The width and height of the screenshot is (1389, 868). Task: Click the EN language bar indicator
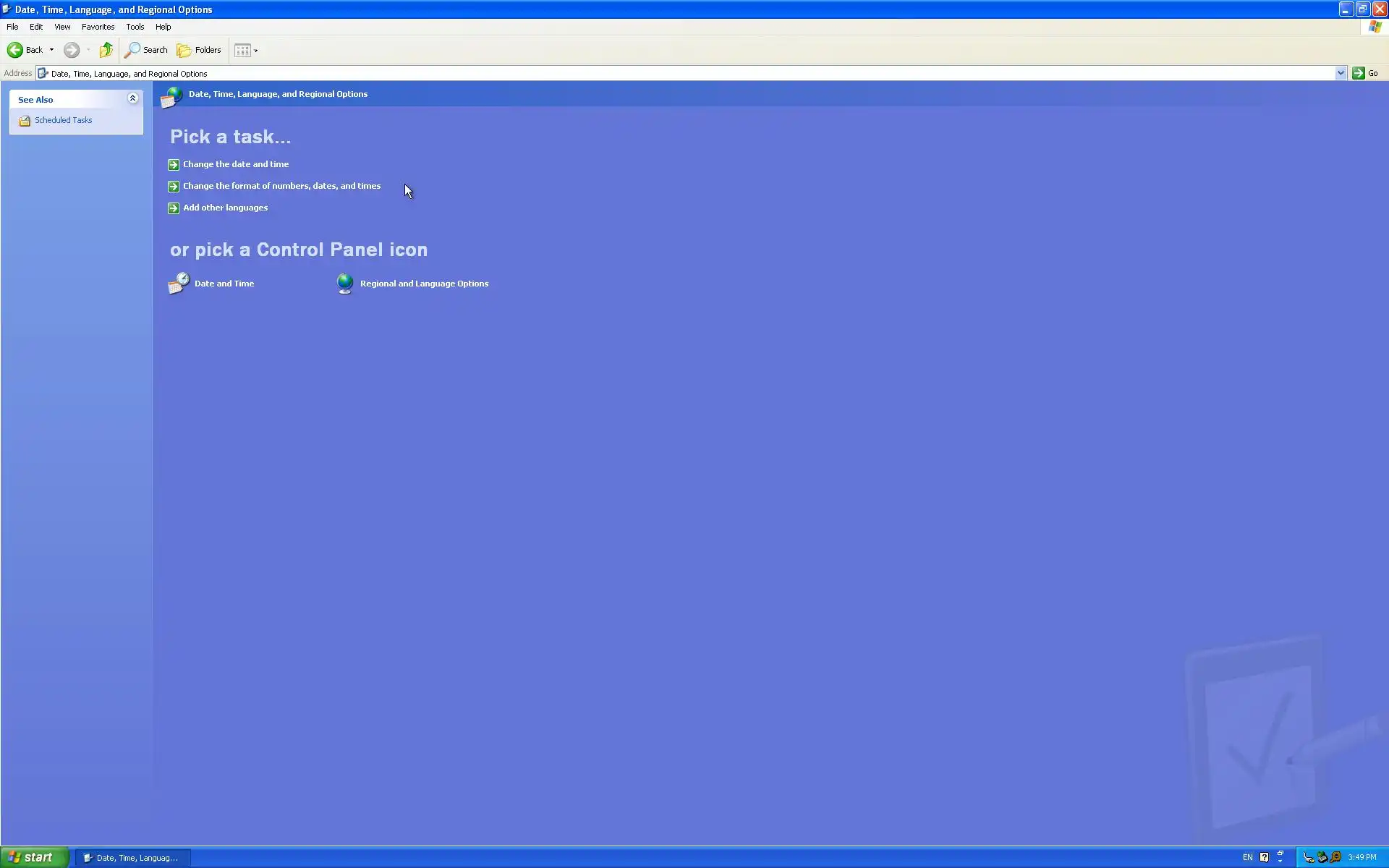click(1247, 857)
